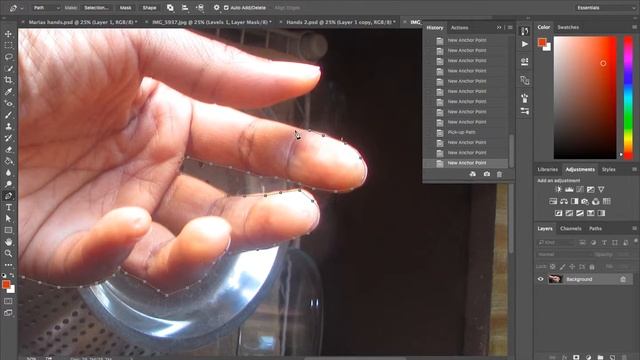Toggle lock position

point(572,267)
